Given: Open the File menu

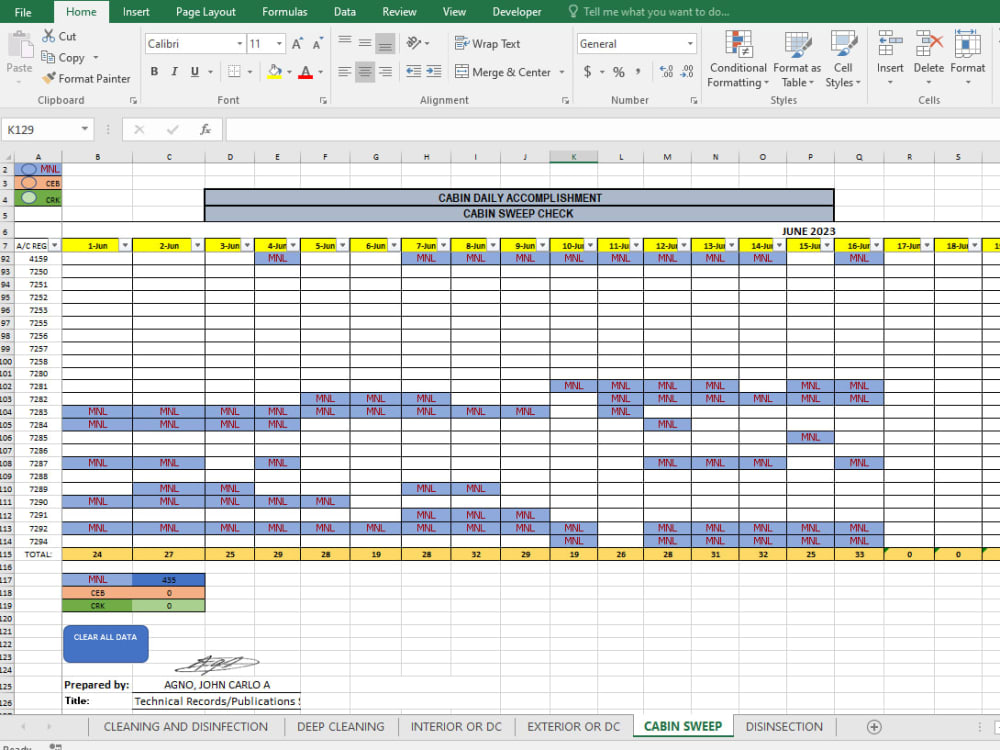Looking at the screenshot, I should pos(23,12).
